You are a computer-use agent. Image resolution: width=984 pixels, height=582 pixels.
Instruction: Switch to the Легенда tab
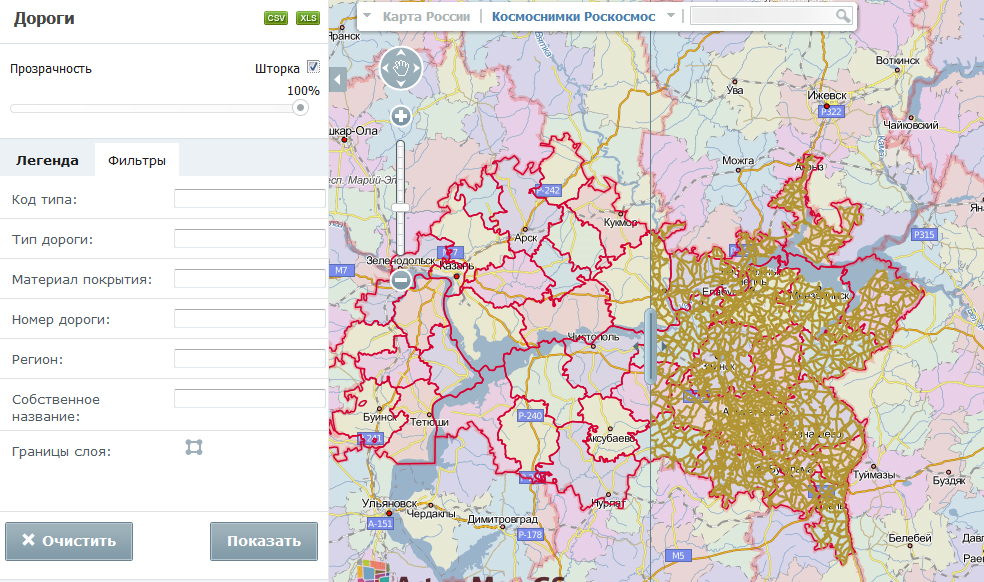pos(48,160)
